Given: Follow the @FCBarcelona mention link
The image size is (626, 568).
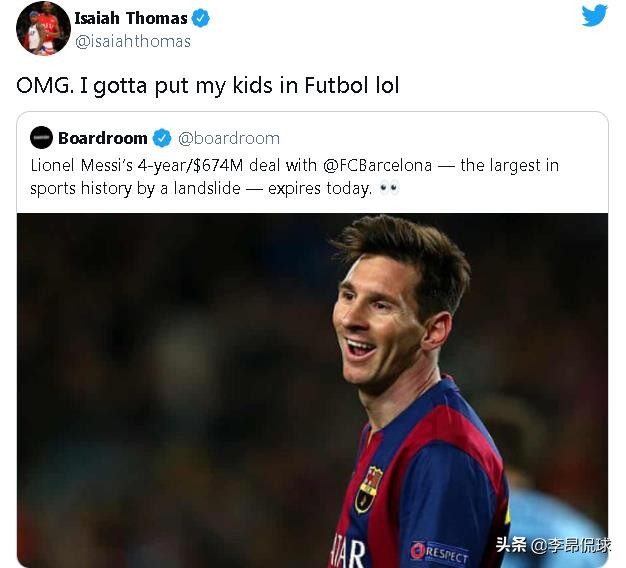Looking at the screenshot, I should 377,165.
